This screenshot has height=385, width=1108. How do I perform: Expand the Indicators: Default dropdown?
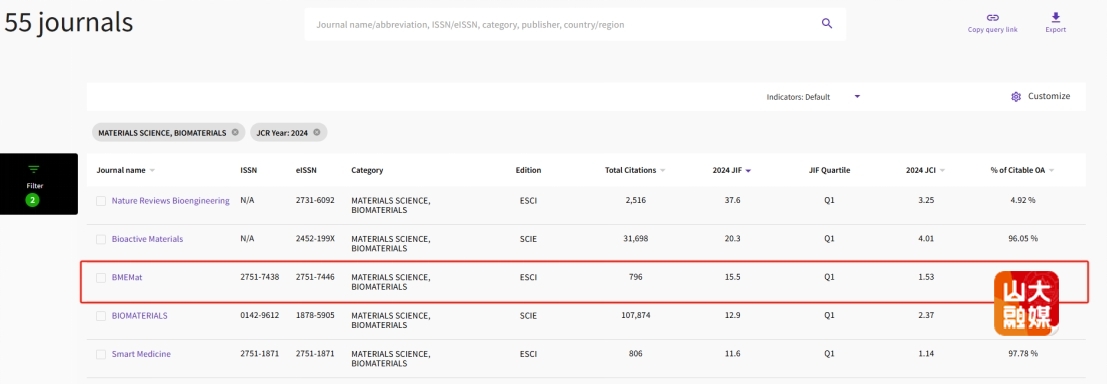813,97
